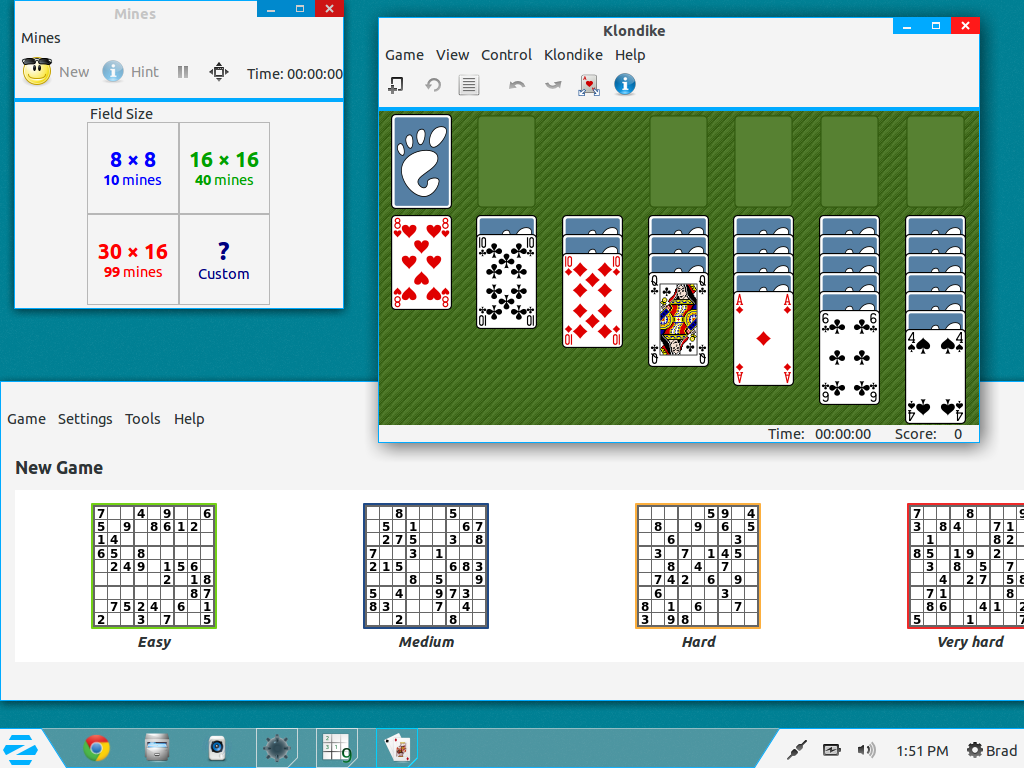Open the music player icon in the taskbar
Screen dimensions: 1024x768
click(x=217, y=748)
